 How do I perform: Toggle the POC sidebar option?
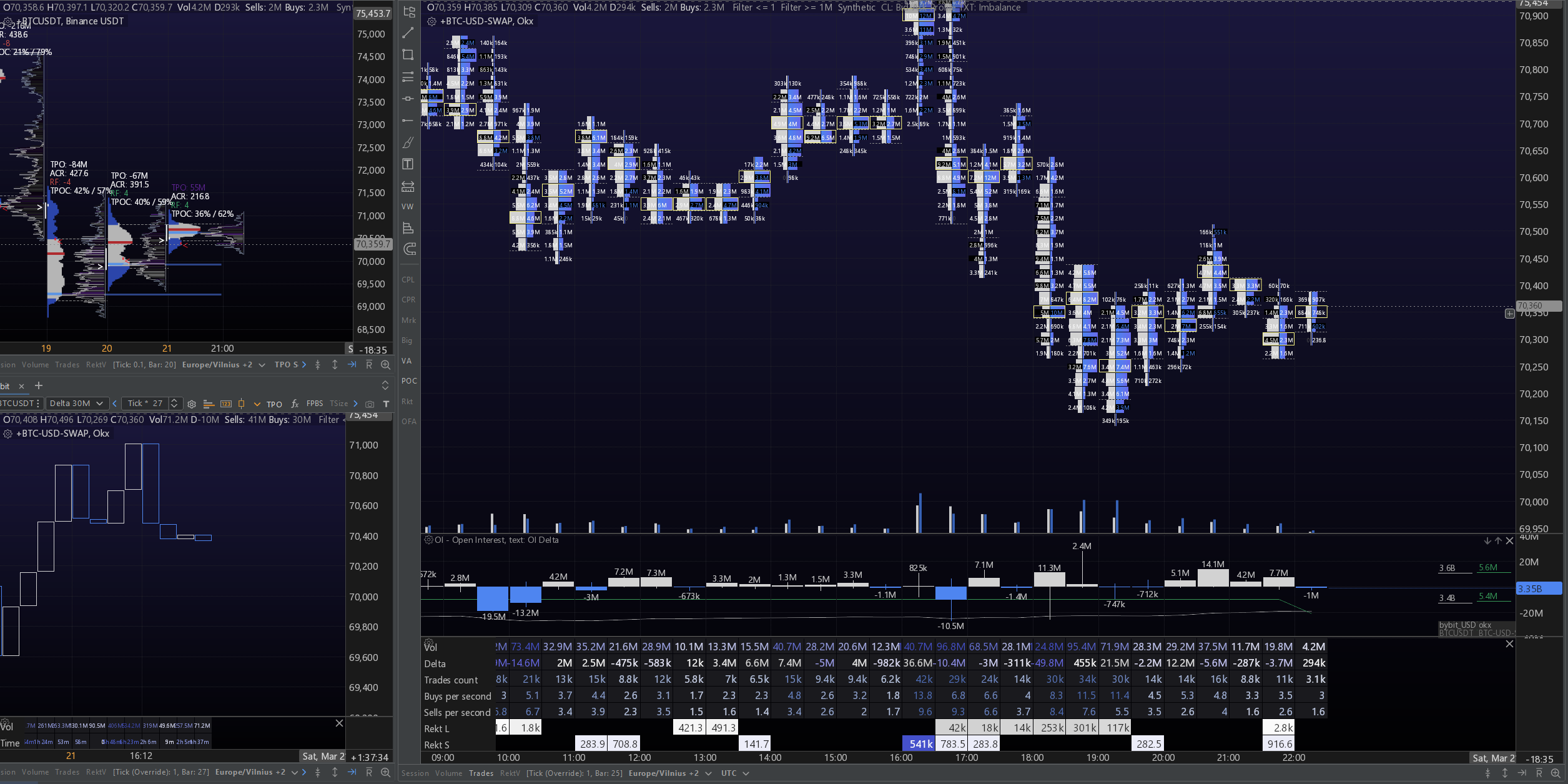point(409,380)
